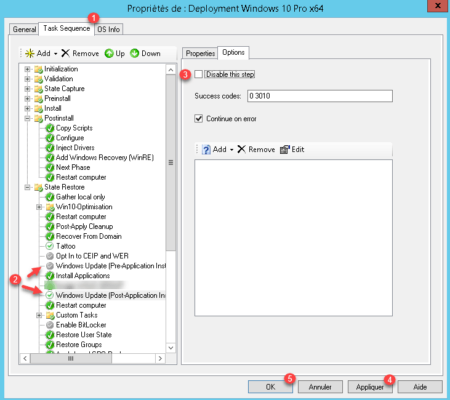
Task: Click the horizontal scrollbar thumb in tree
Action: [71, 359]
